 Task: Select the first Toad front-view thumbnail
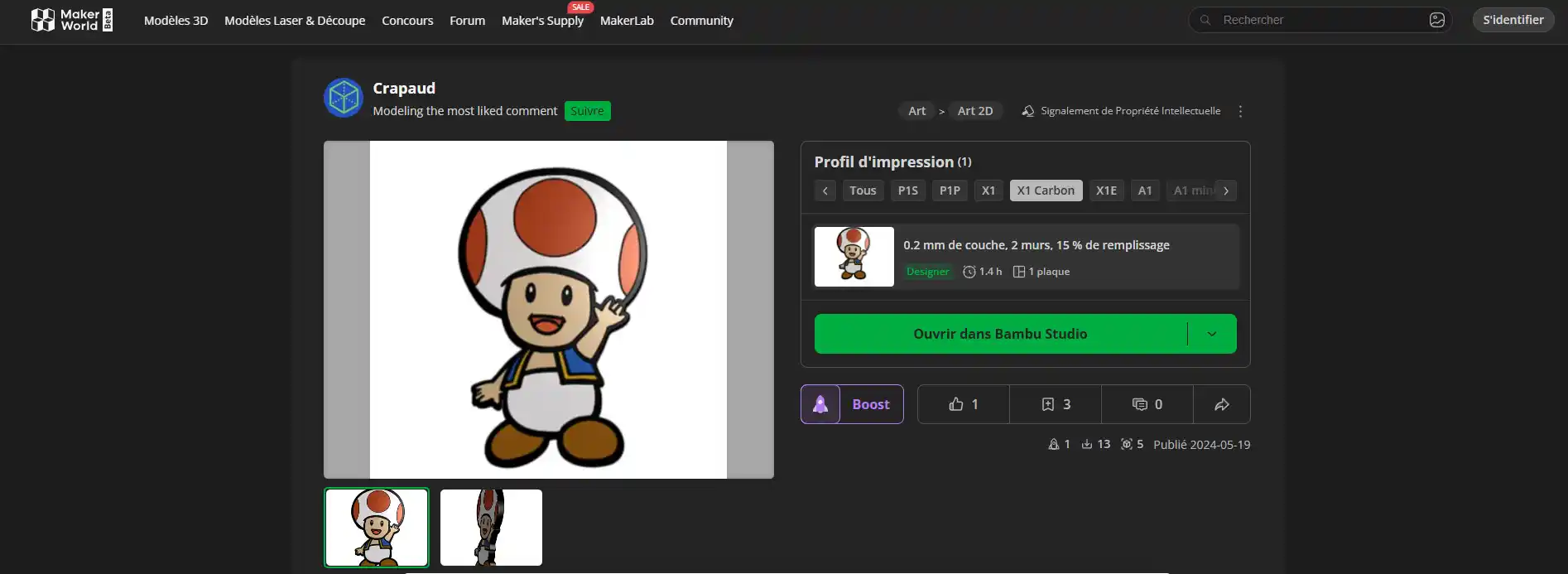point(377,528)
